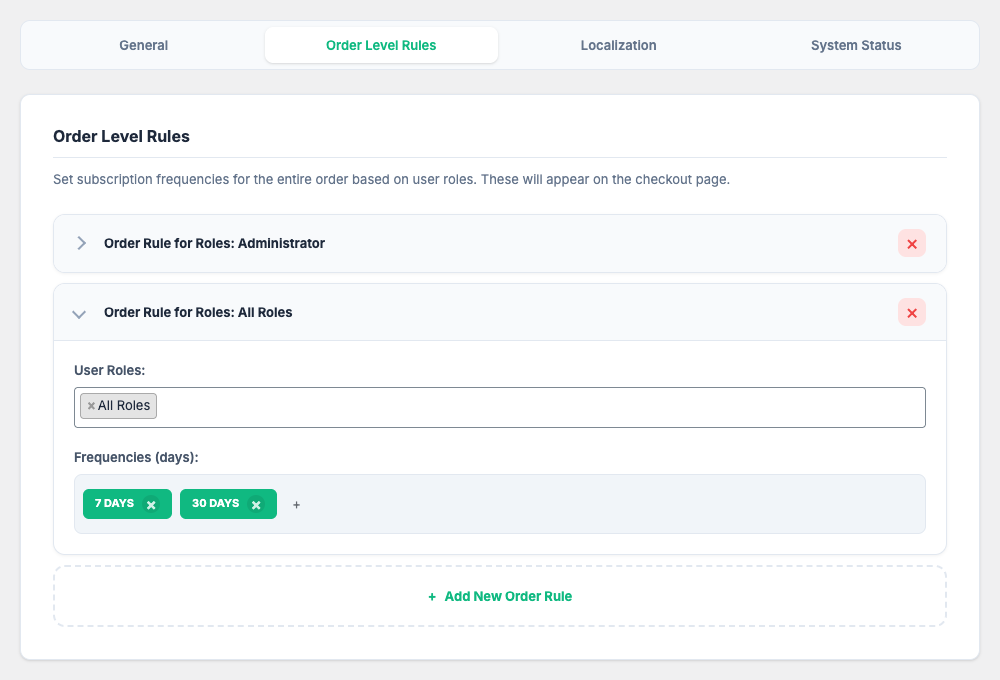The width and height of the screenshot is (1000, 680).
Task: Focus the User Roles input field
Action: click(x=540, y=407)
